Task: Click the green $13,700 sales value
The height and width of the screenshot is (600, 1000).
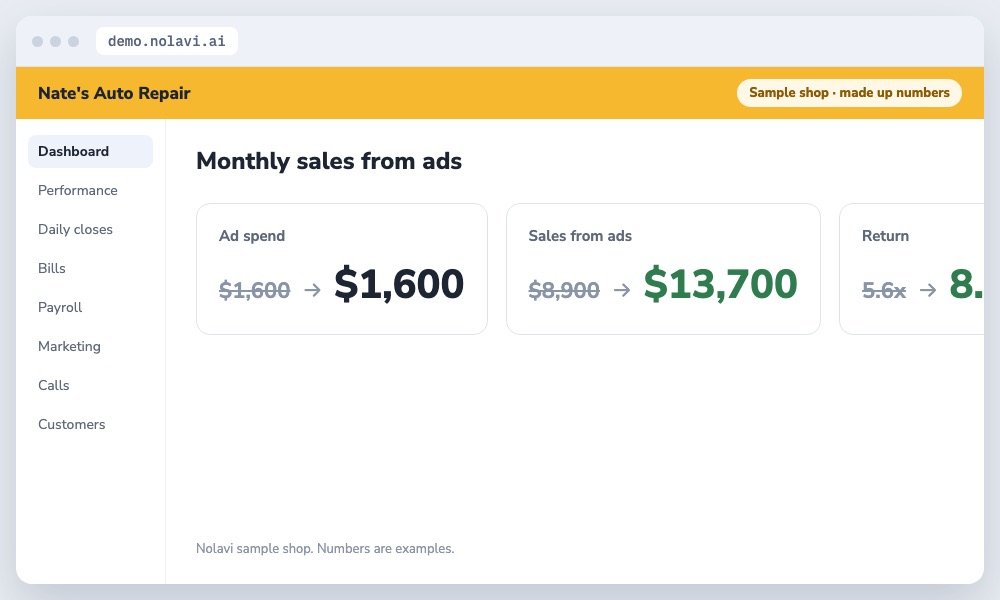Action: (x=720, y=284)
